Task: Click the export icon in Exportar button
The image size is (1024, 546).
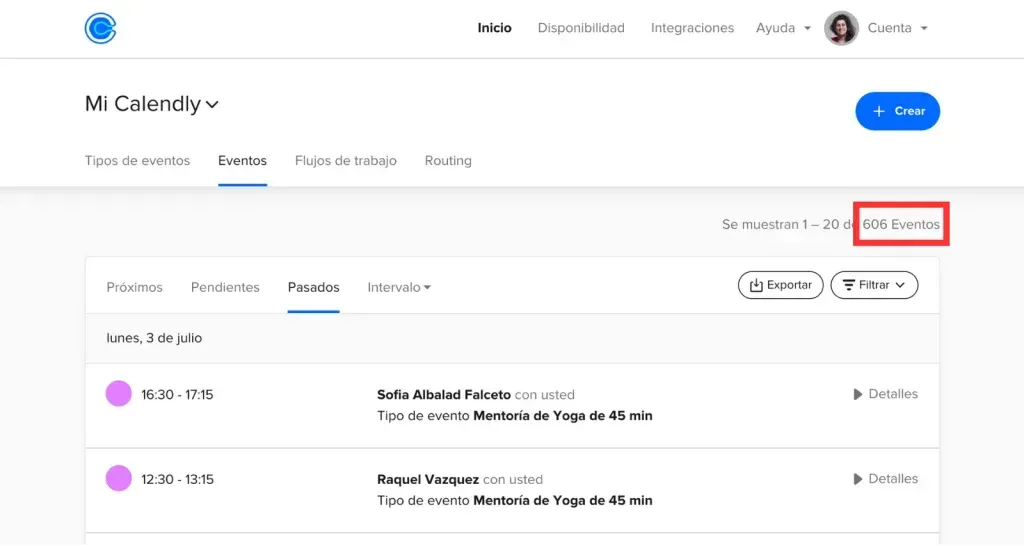Action: 756,285
